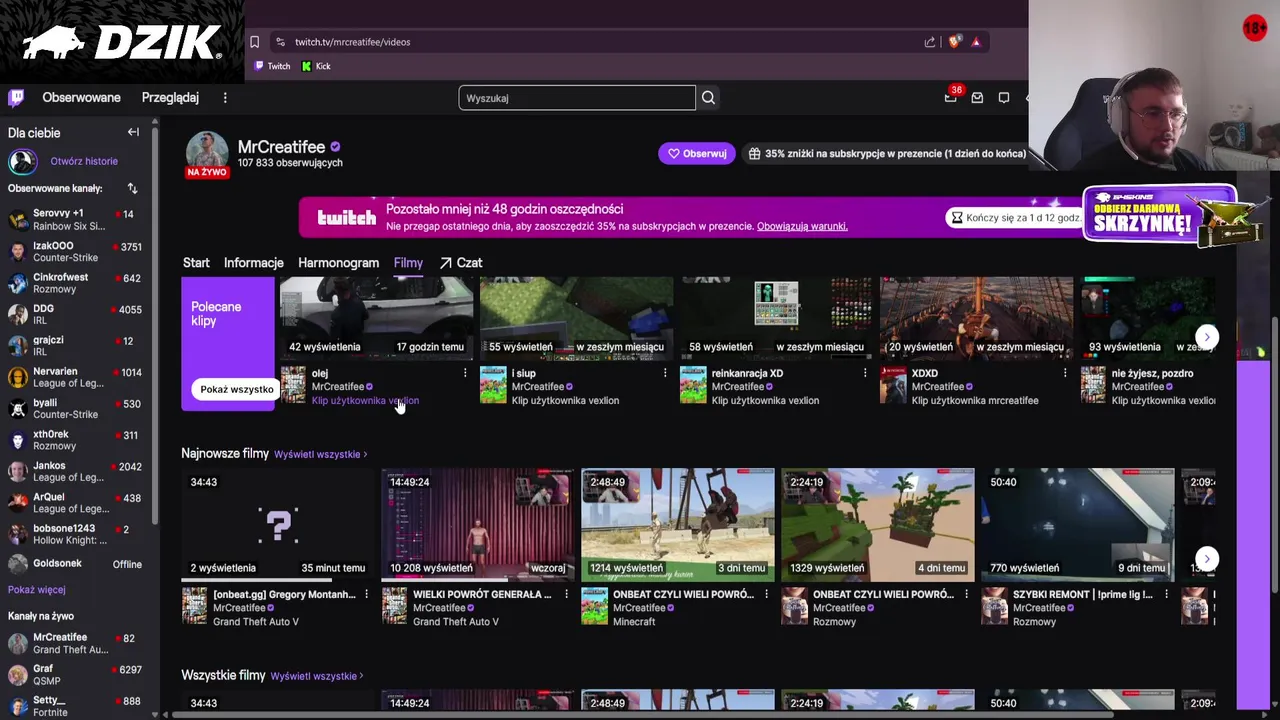This screenshot has height=720, width=1280.
Task: Click the MrCreatifee channel name heading
Action: click(x=281, y=147)
